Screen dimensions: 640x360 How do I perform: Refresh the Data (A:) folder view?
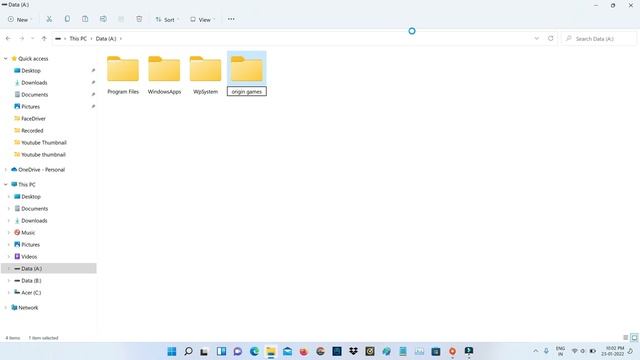tap(551, 38)
